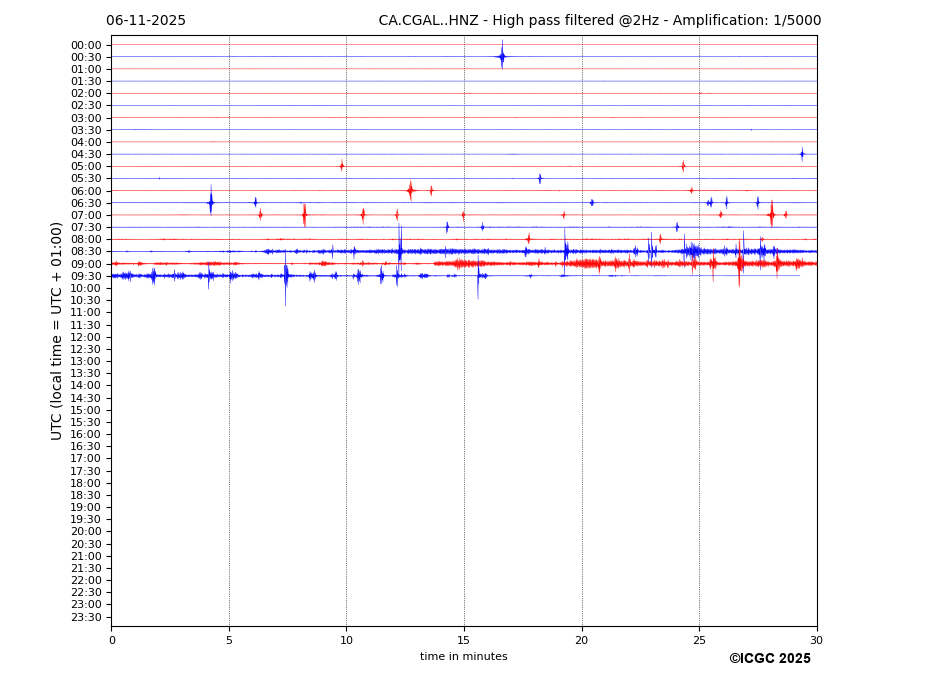Click the 06-11-2025 date label
The height and width of the screenshot is (696, 927).
(x=146, y=21)
